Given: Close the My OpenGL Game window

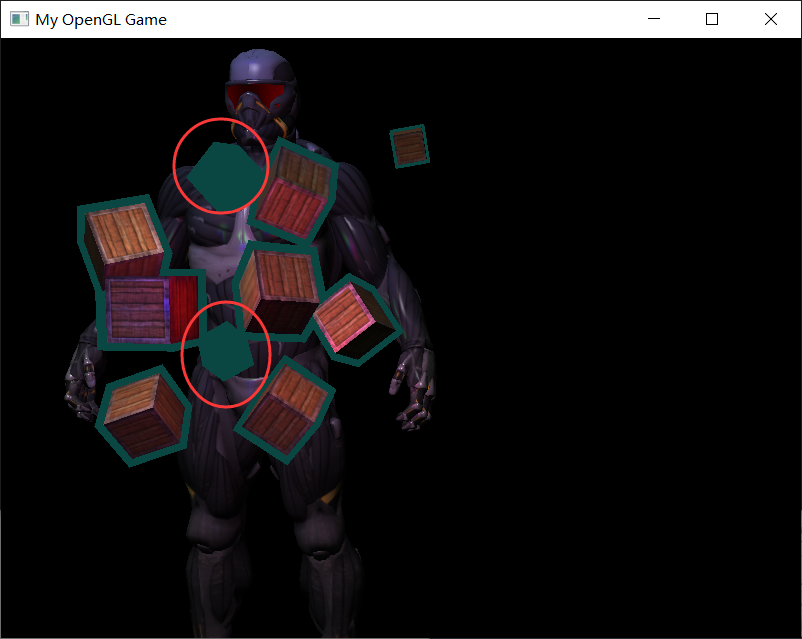Looking at the screenshot, I should click(771, 18).
